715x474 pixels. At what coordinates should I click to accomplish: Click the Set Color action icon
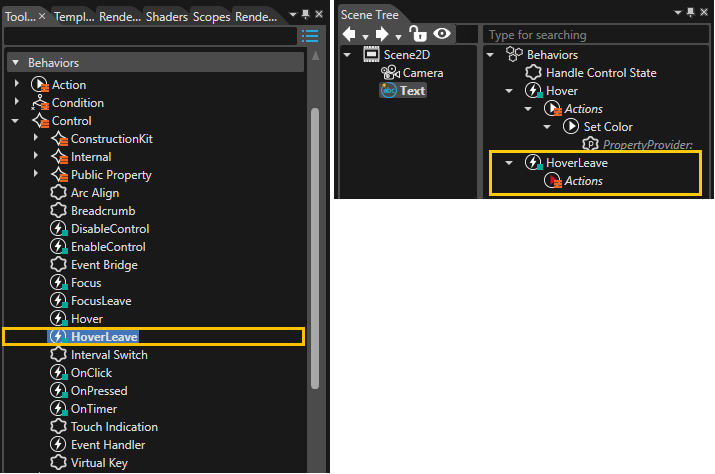pyautogui.click(x=571, y=126)
